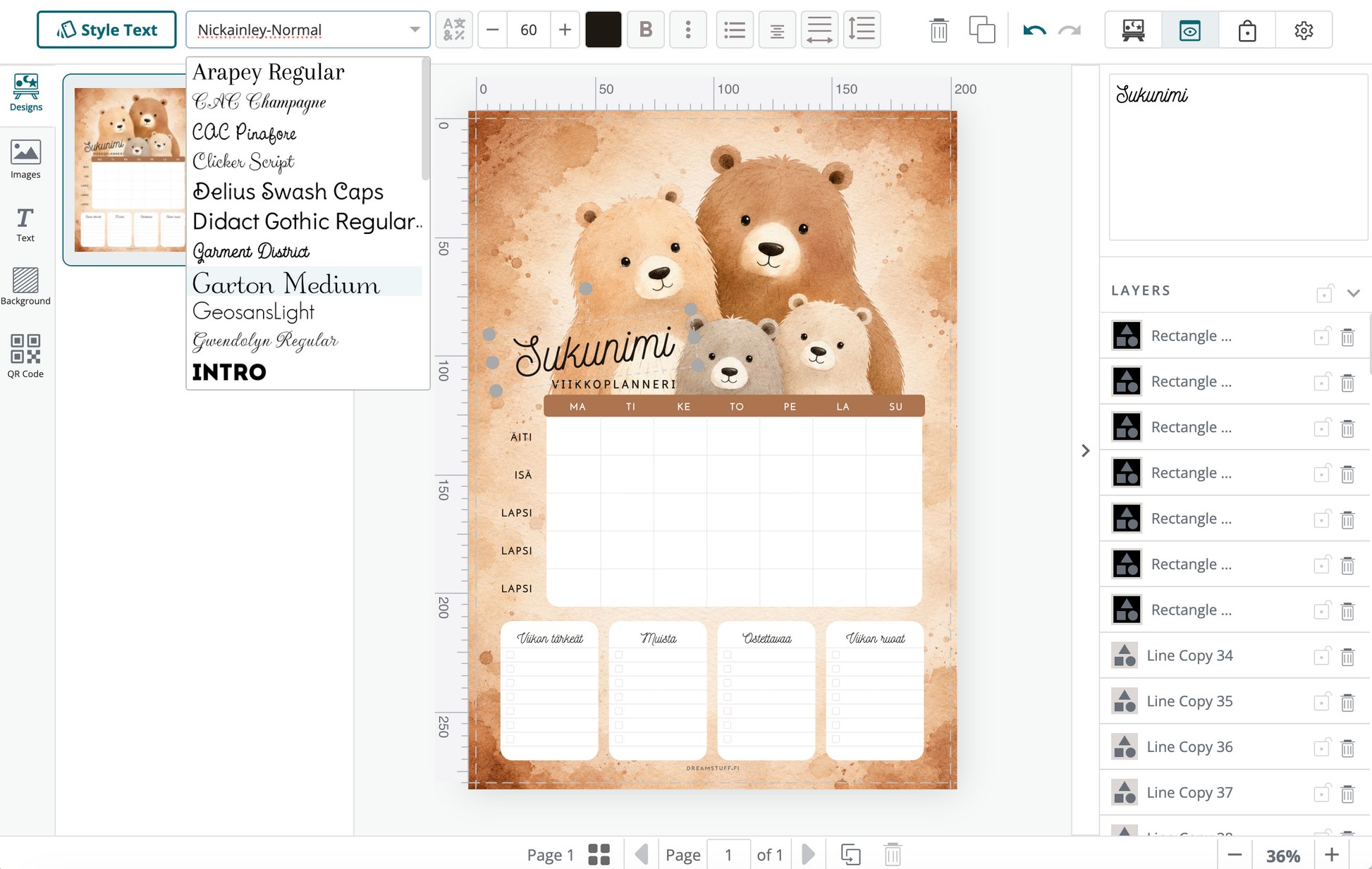The width and height of the screenshot is (1372, 869).
Task: Click the page number field
Action: click(728, 854)
